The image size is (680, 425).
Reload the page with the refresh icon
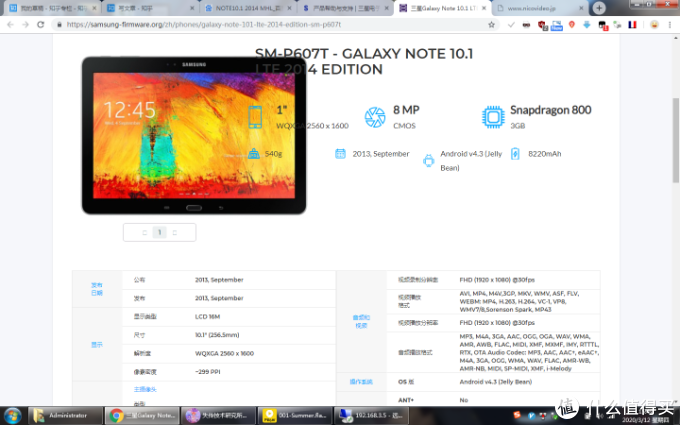coord(40,24)
